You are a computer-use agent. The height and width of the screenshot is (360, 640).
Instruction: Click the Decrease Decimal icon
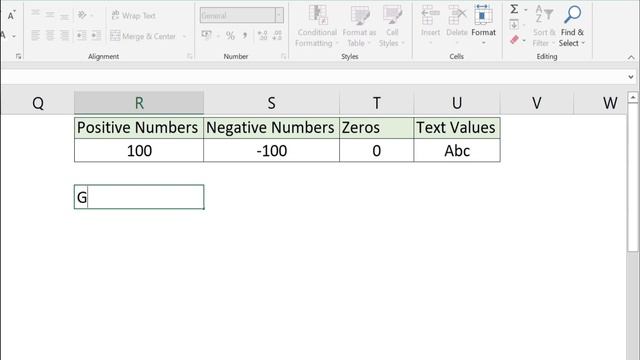click(x=277, y=36)
